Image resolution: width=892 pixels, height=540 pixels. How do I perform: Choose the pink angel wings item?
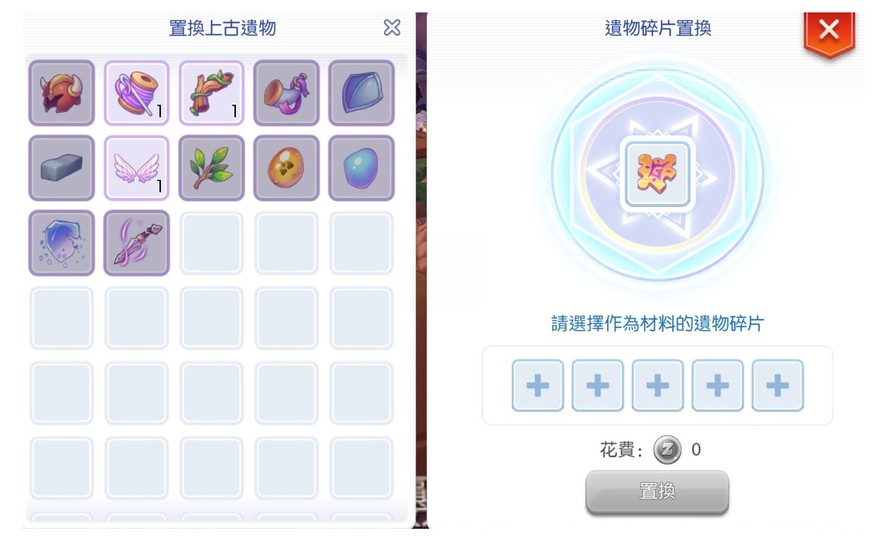tap(137, 168)
